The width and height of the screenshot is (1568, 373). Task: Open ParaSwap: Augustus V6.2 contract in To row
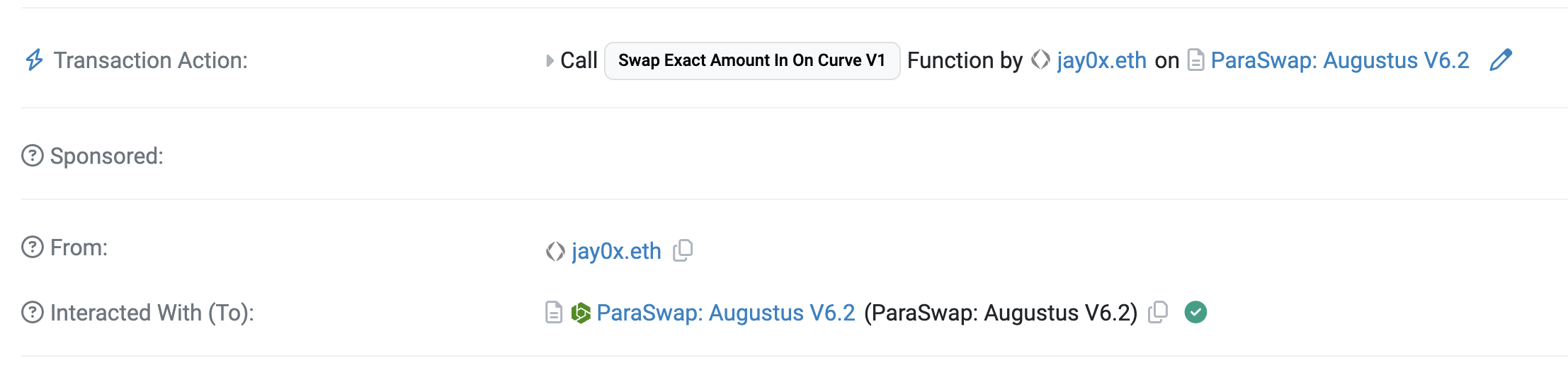point(726,313)
